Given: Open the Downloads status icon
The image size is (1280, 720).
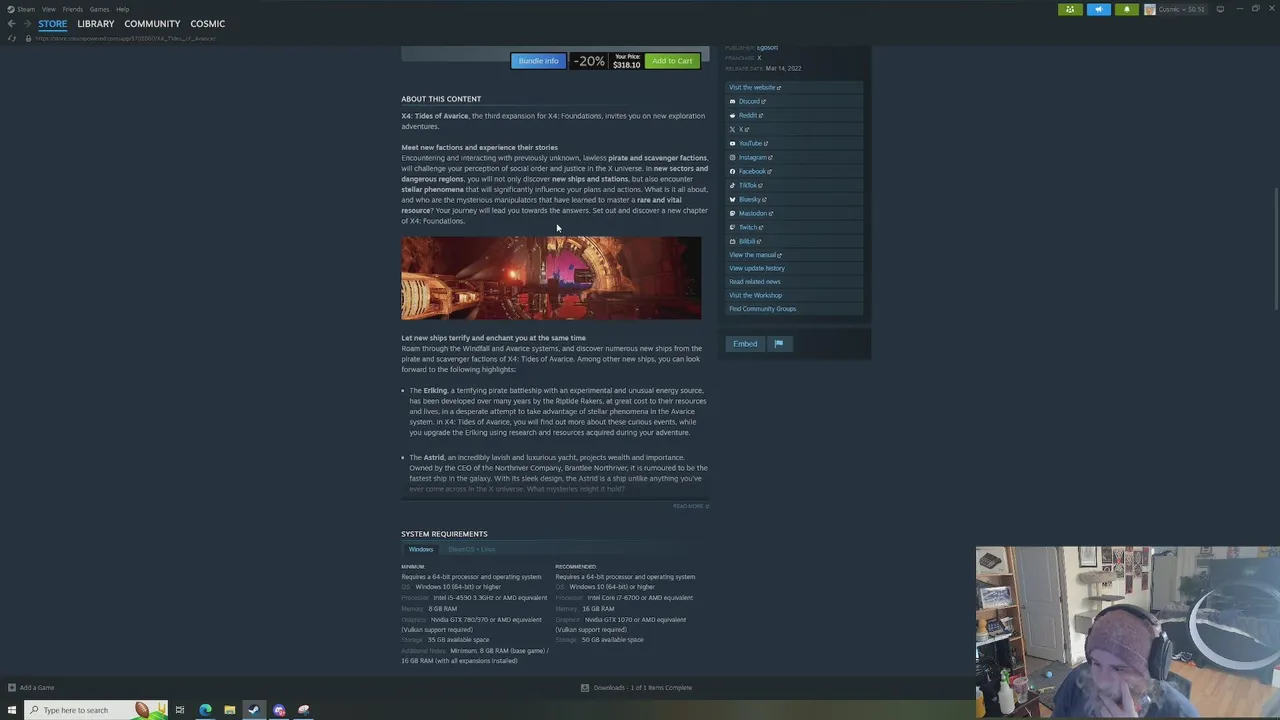Looking at the screenshot, I should pos(585,687).
